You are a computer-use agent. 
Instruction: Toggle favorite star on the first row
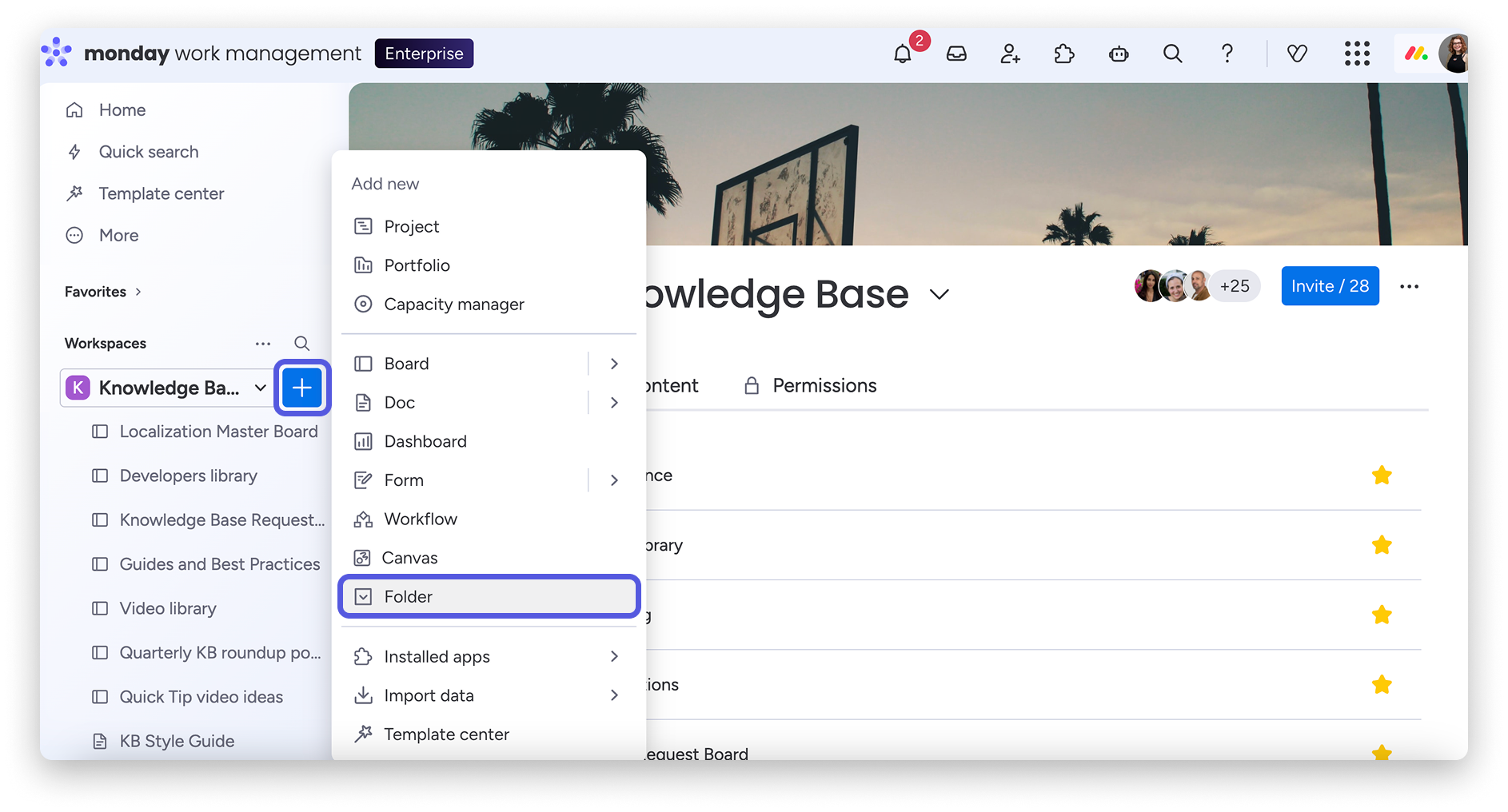point(1382,476)
